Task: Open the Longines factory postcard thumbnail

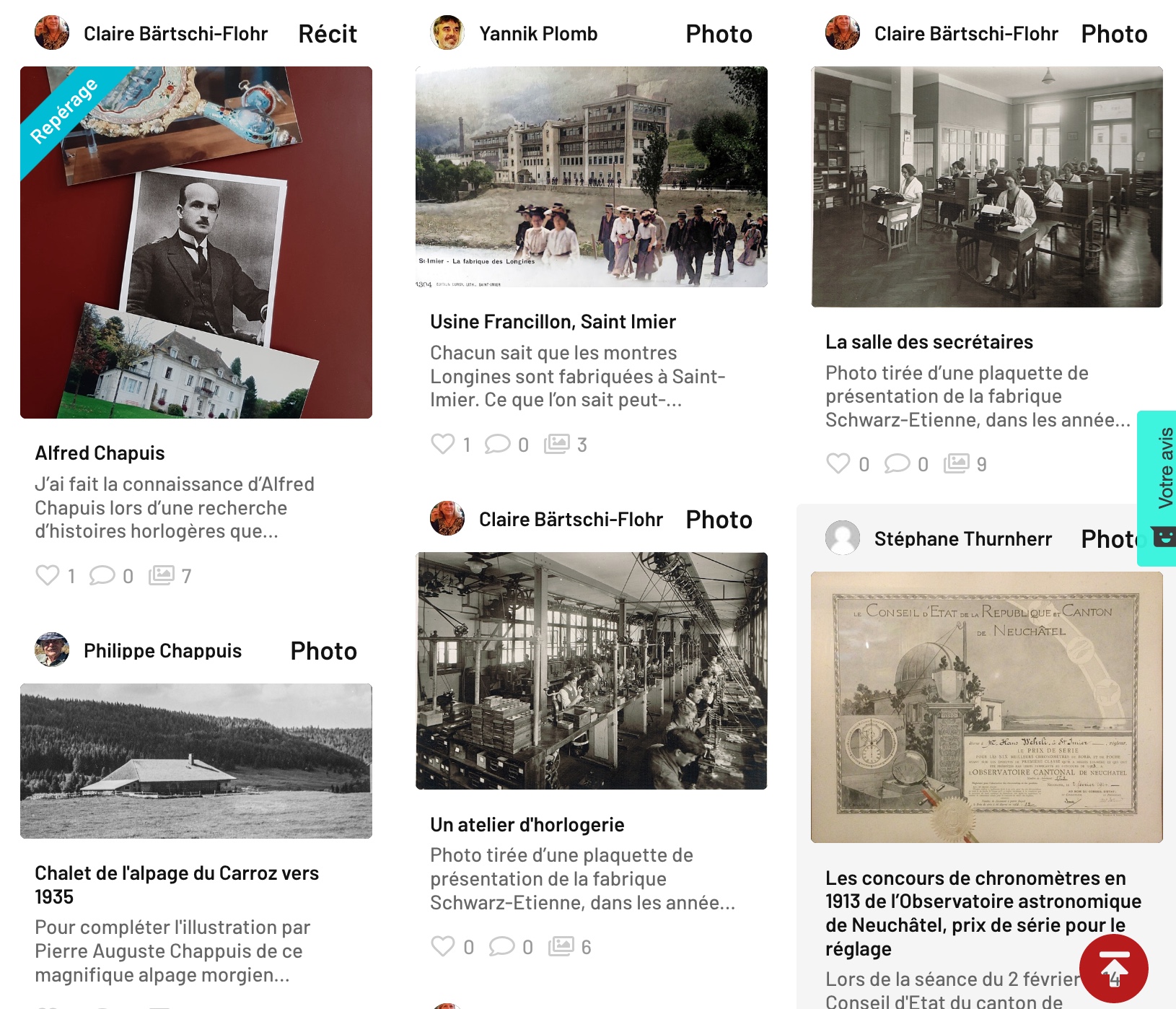Action: (x=592, y=177)
